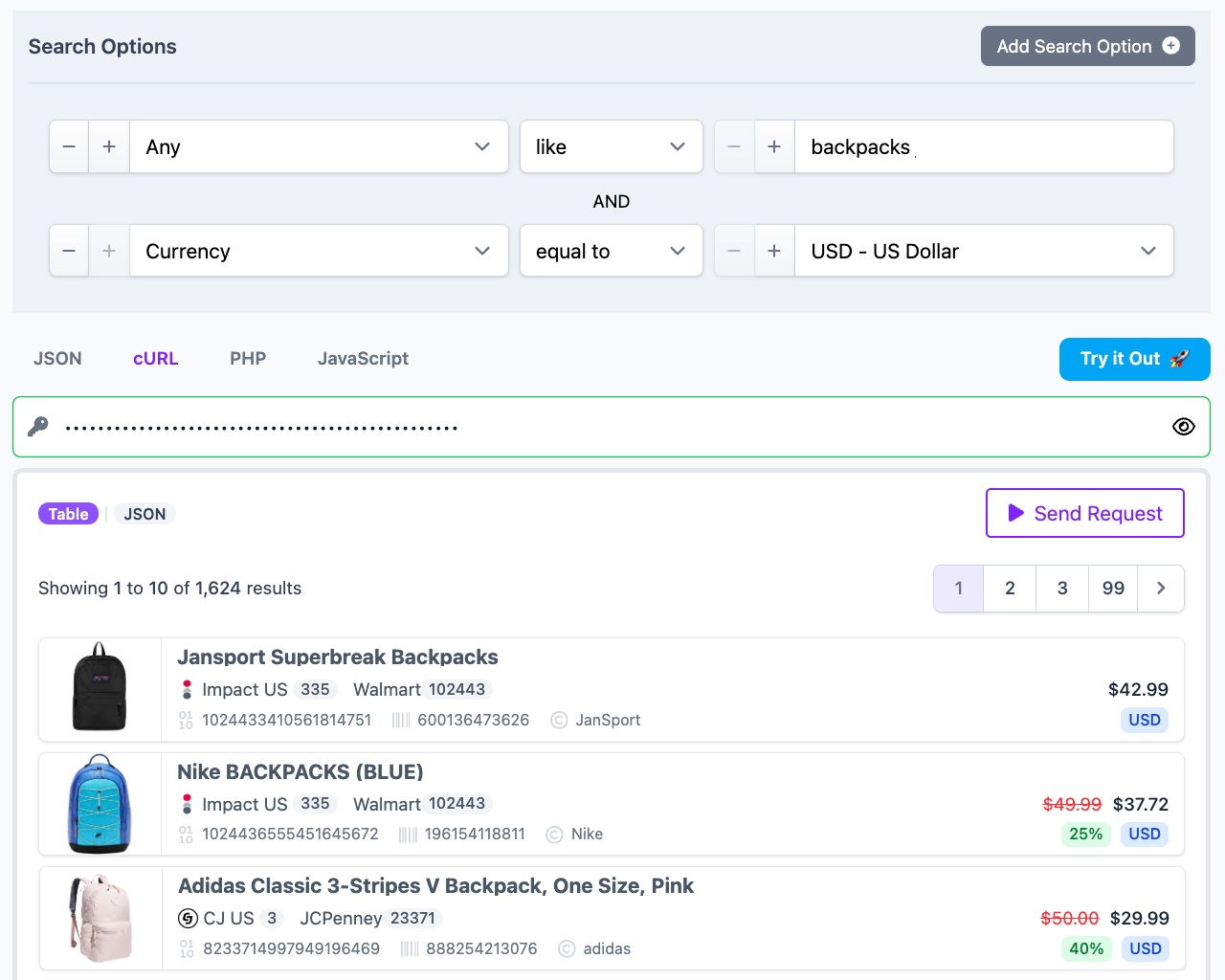Click the $42.99 price
1225x980 pixels.
pyautogui.click(x=1138, y=689)
